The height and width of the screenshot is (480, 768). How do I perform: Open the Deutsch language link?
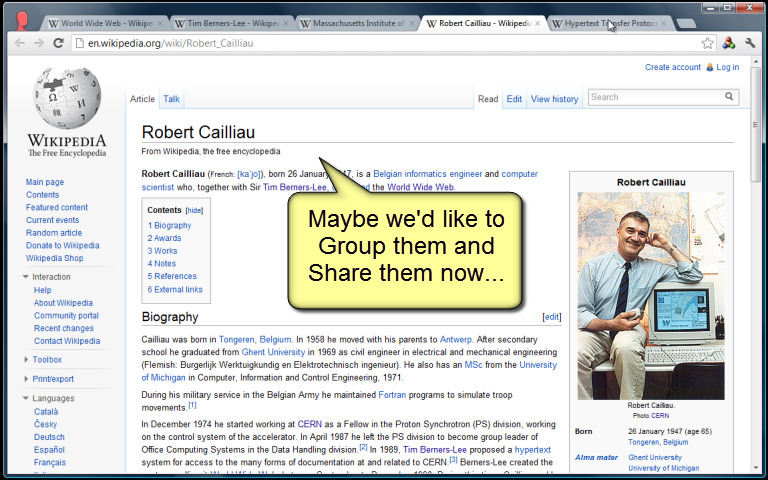point(49,437)
